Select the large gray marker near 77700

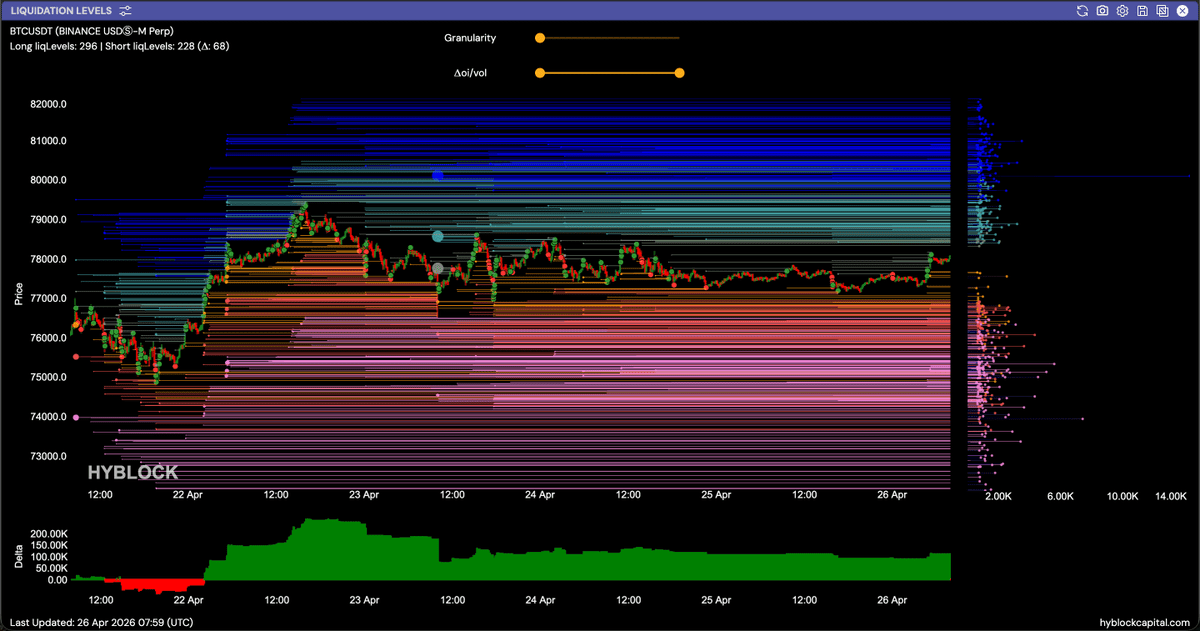click(x=438, y=268)
